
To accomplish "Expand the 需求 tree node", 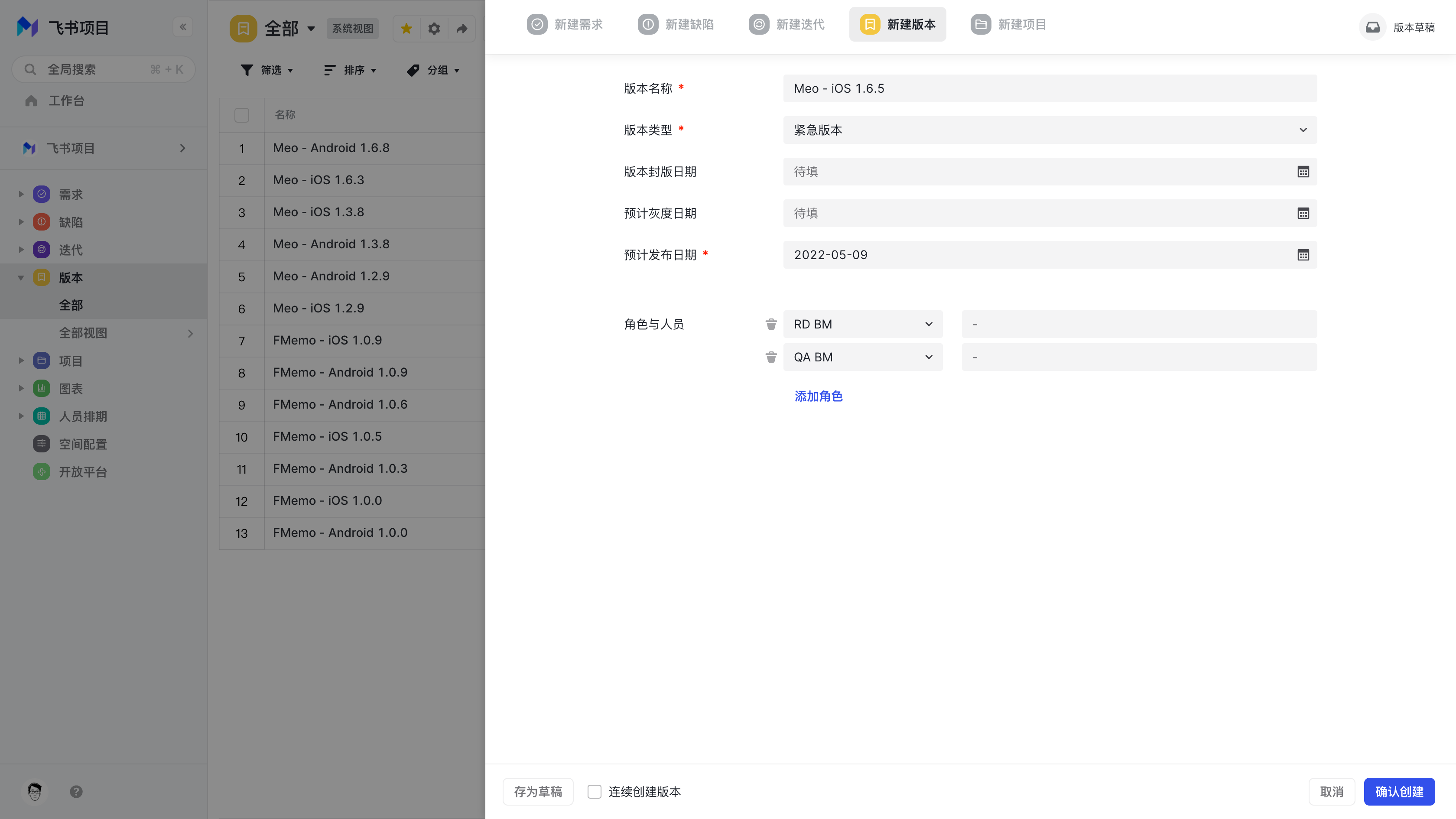I will click(x=21, y=194).
